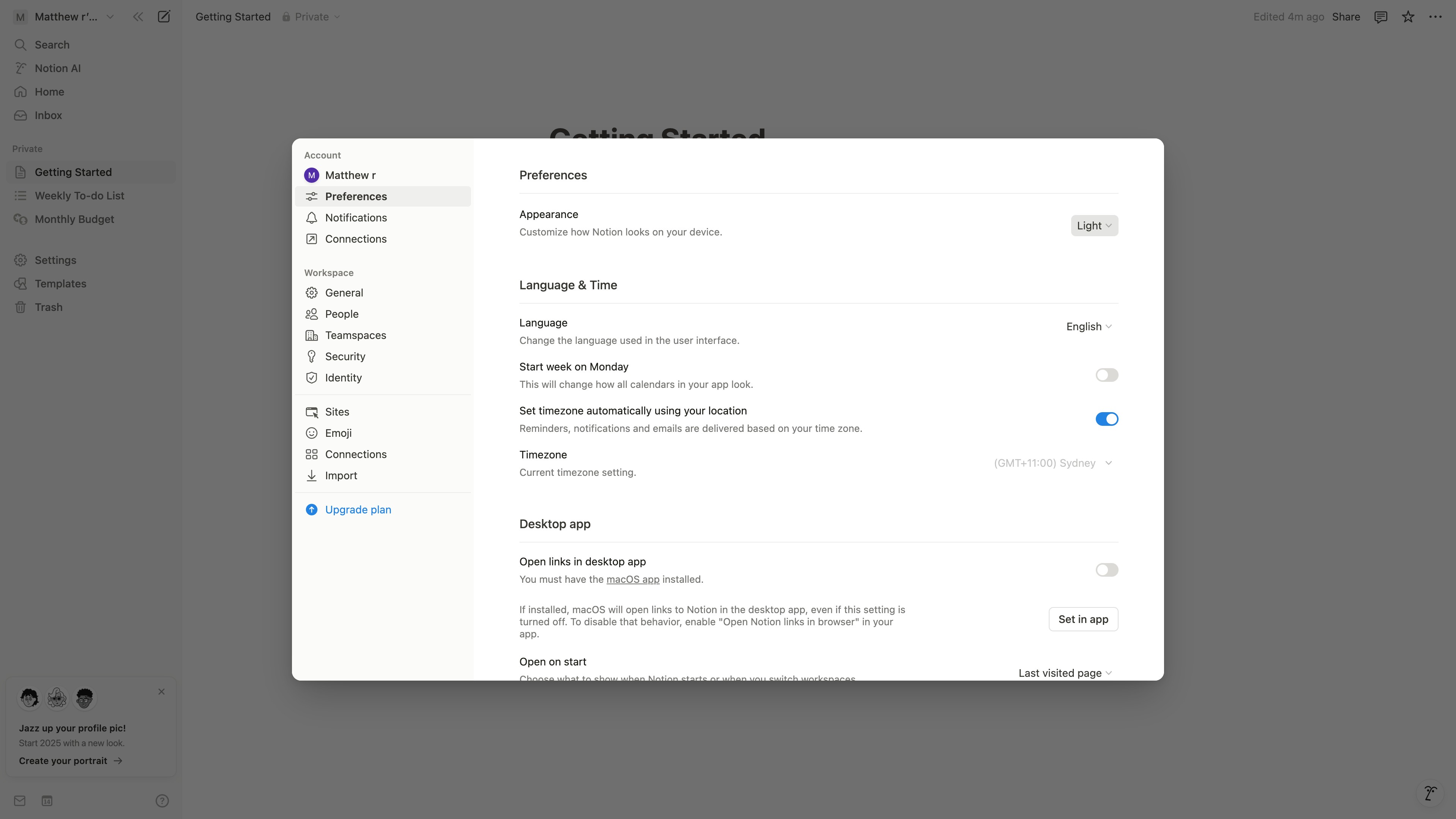The image size is (1456, 819).
Task: Close the profile pic promo card
Action: click(x=162, y=691)
